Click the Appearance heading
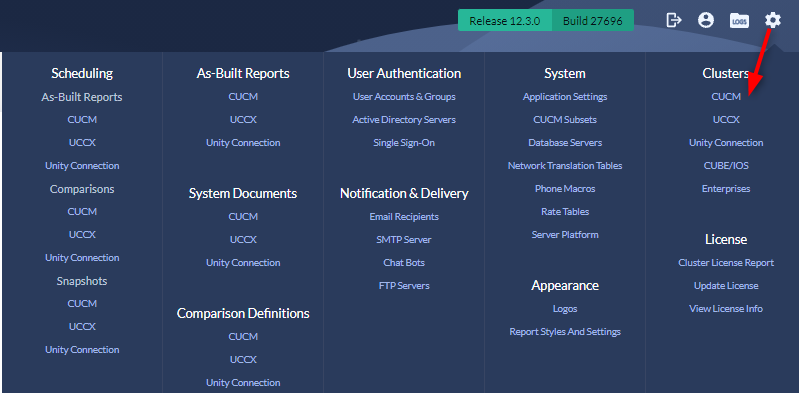The height and width of the screenshot is (393, 799). [565, 285]
